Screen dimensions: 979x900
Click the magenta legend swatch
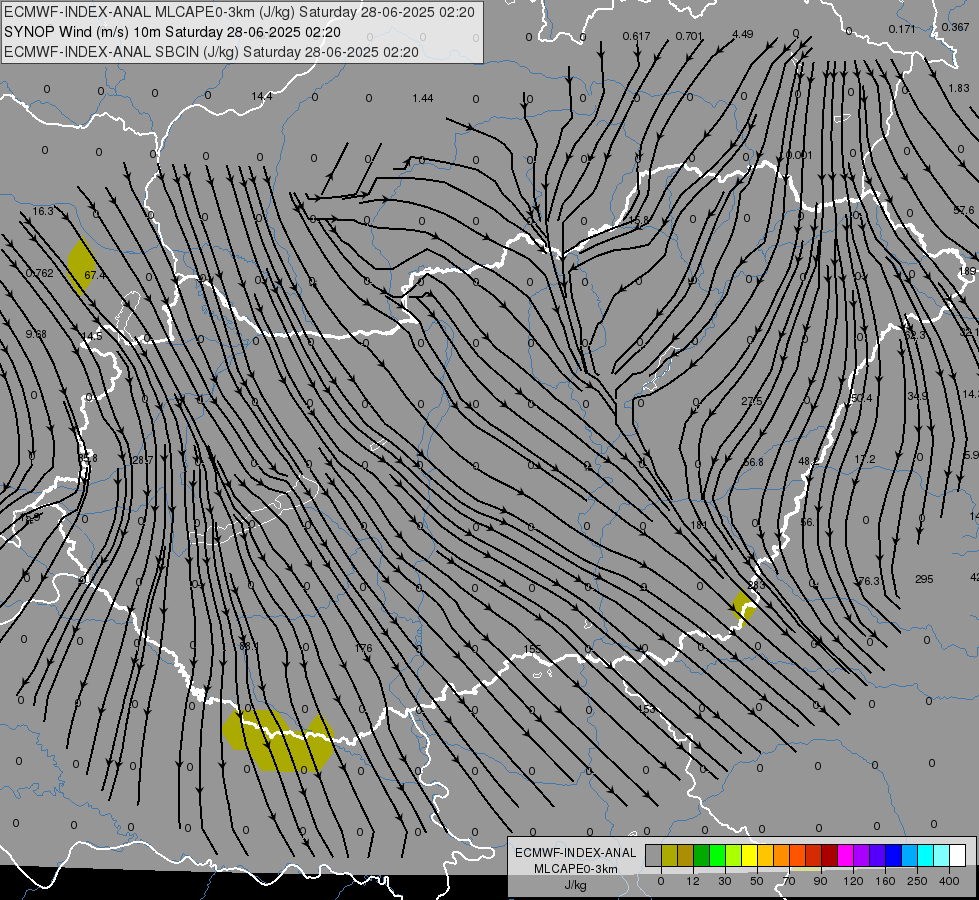(x=845, y=856)
